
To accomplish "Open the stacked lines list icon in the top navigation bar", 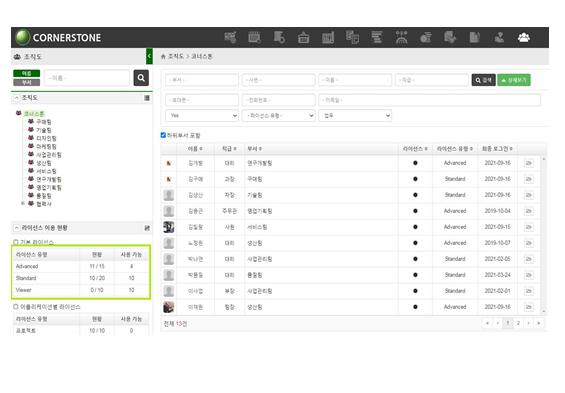I will coord(377,37).
